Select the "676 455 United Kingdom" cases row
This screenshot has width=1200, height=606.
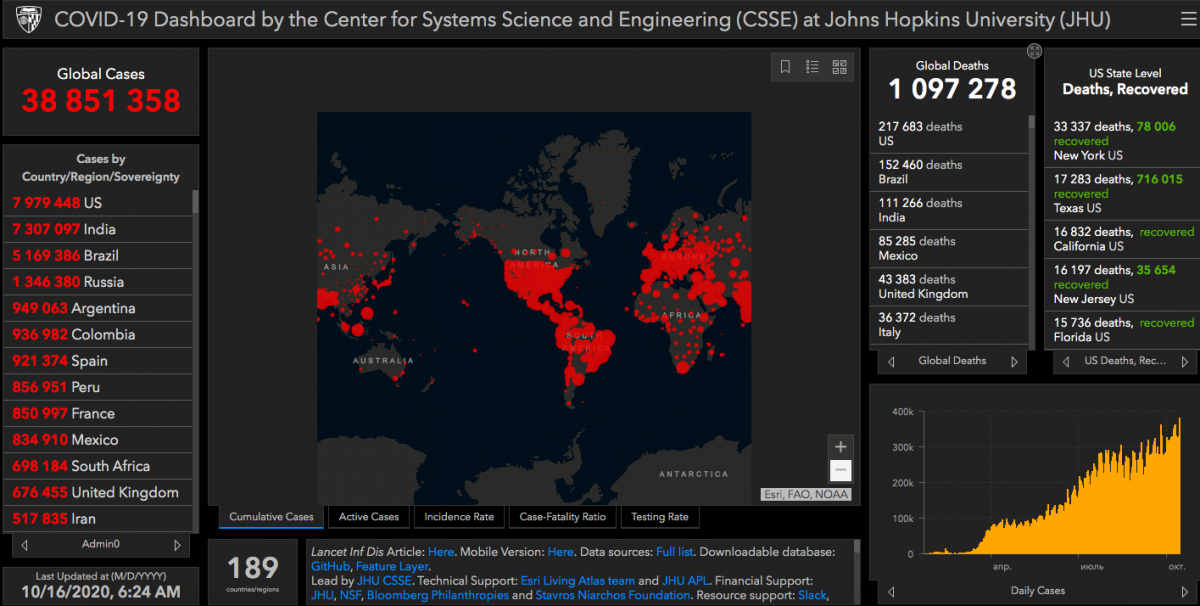pyautogui.click(x=98, y=492)
